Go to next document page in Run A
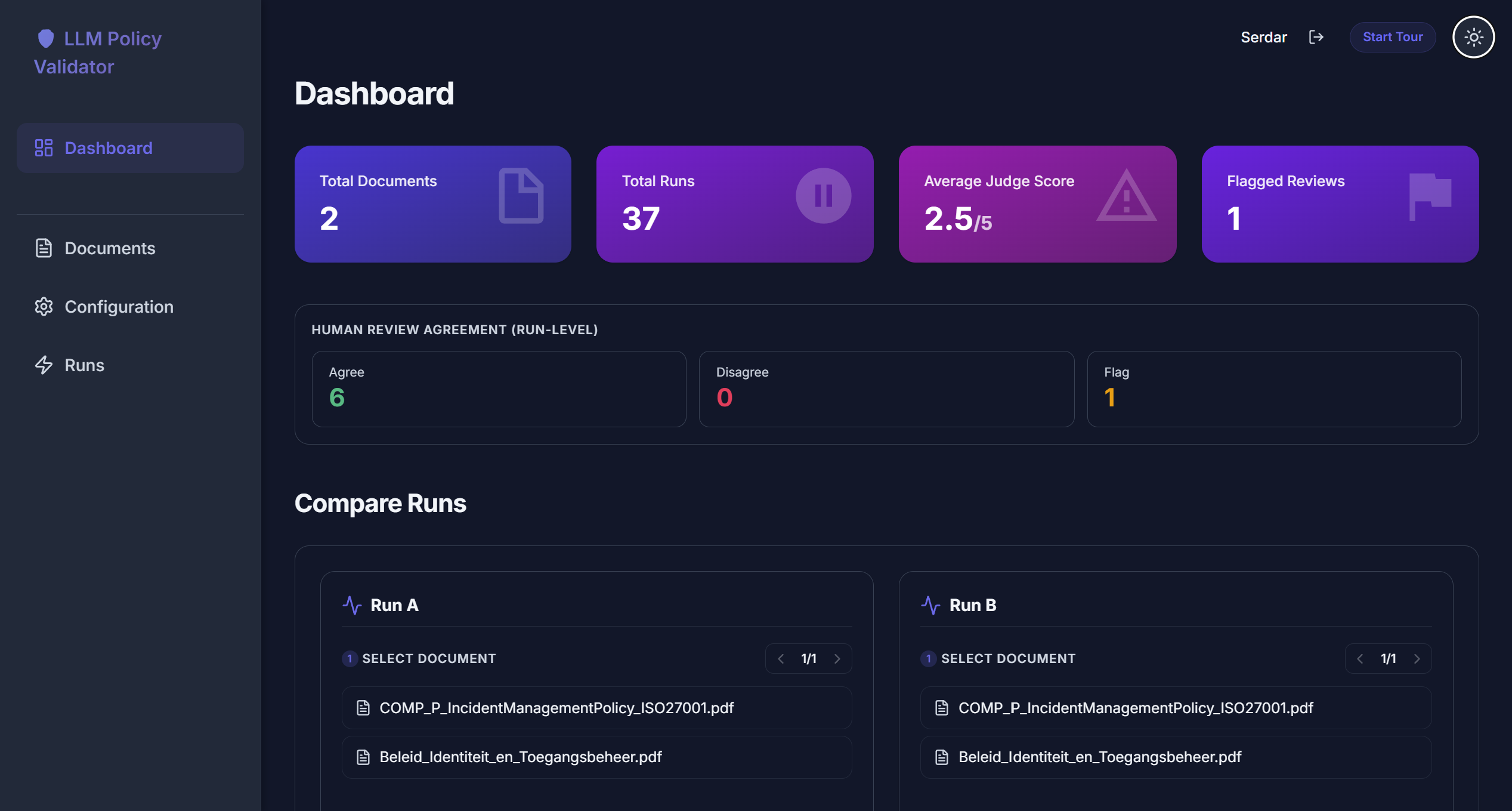The width and height of the screenshot is (1512, 811). [837, 659]
